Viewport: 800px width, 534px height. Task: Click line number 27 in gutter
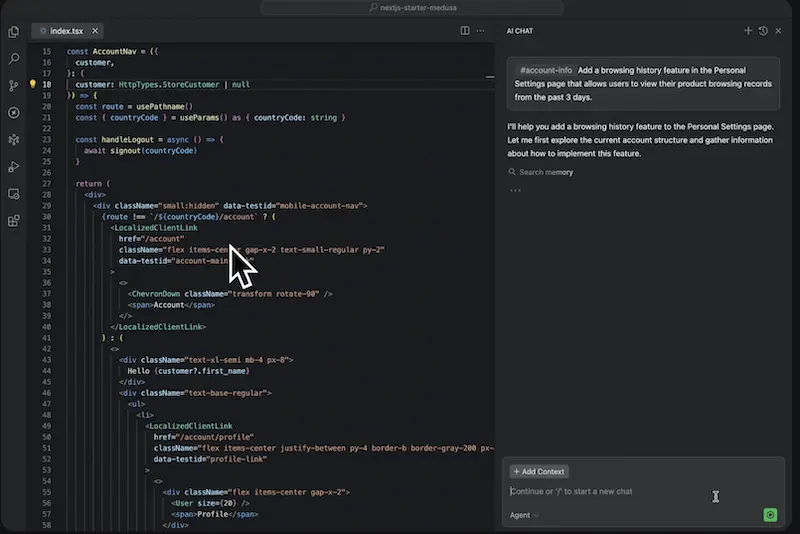point(46,183)
